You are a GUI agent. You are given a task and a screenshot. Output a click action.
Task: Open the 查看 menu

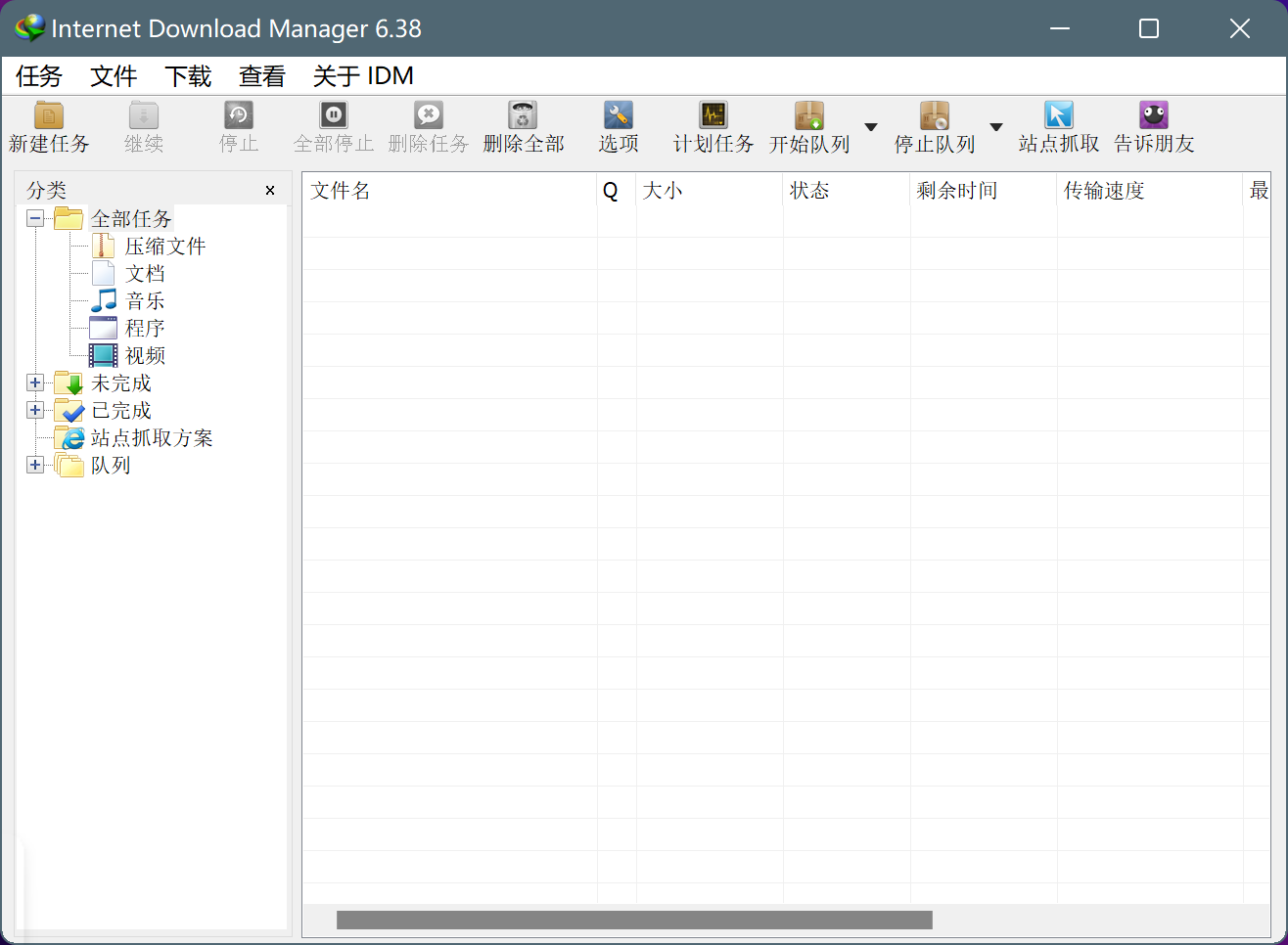click(262, 76)
